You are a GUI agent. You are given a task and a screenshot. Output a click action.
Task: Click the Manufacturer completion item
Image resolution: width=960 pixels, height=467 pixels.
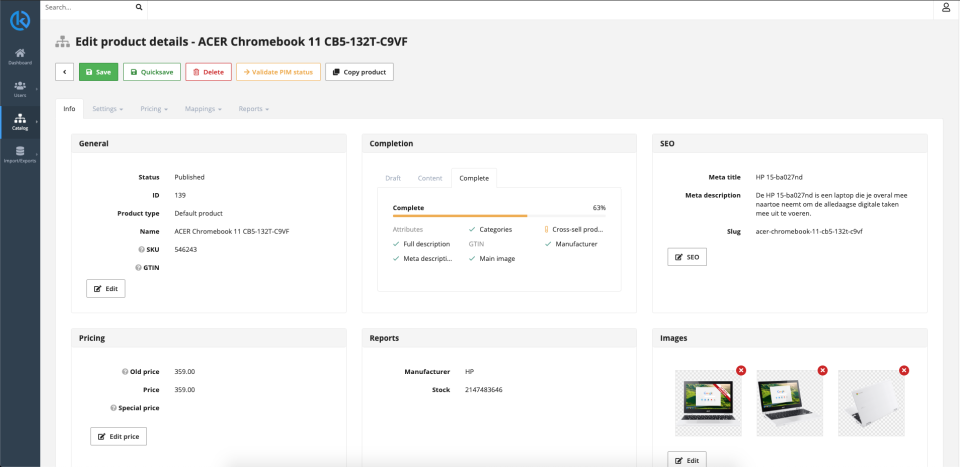pos(571,244)
